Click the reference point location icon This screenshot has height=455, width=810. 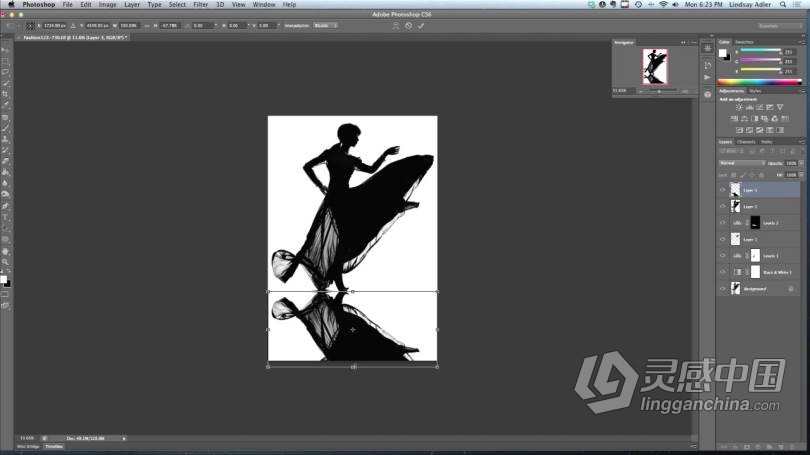[x=31, y=25]
